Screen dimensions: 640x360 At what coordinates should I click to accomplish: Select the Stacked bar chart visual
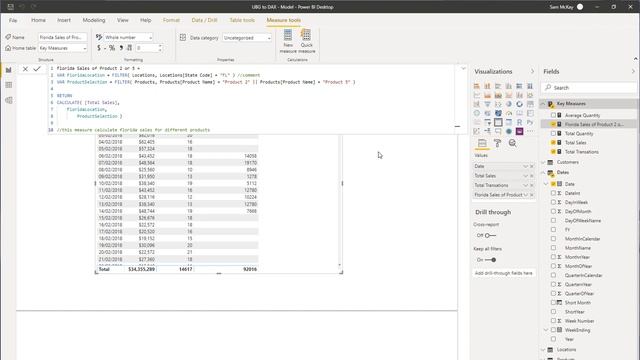[x=477, y=86]
